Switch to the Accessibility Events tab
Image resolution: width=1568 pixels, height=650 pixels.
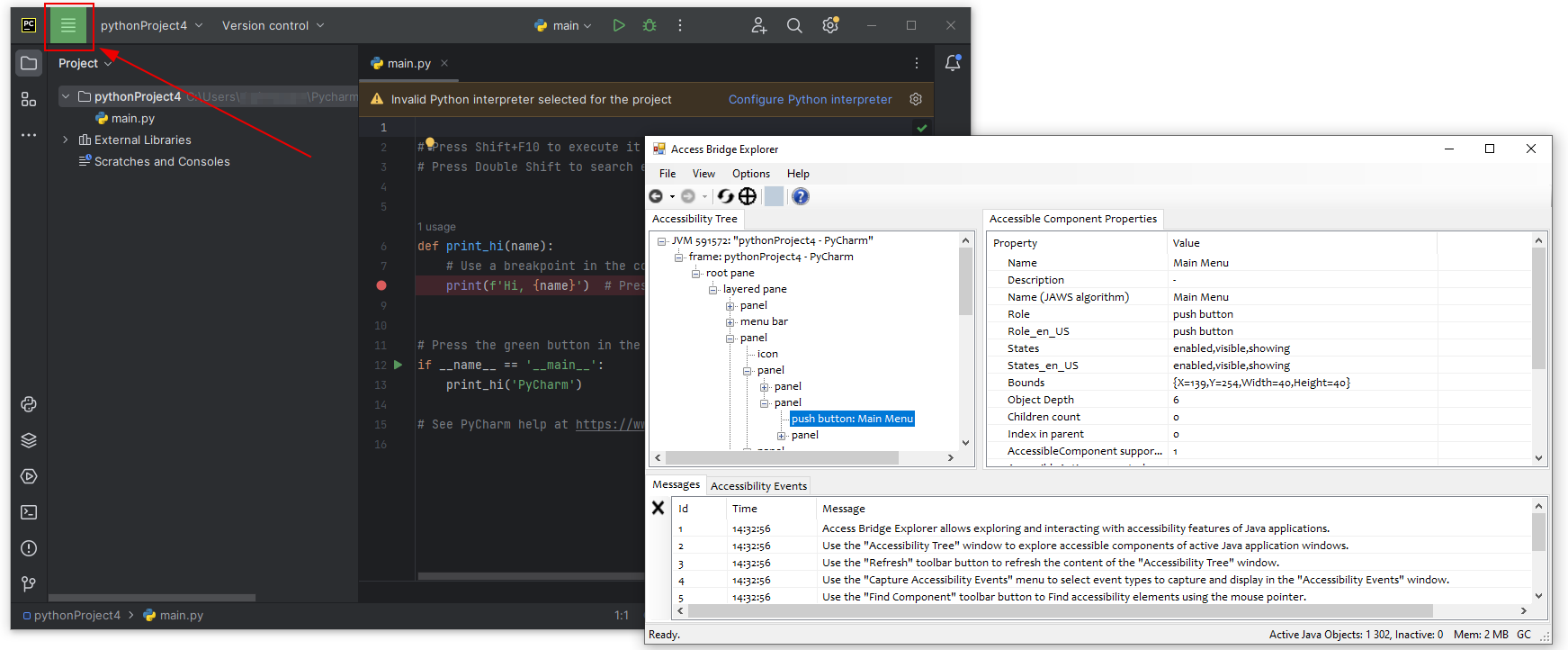pos(758,486)
